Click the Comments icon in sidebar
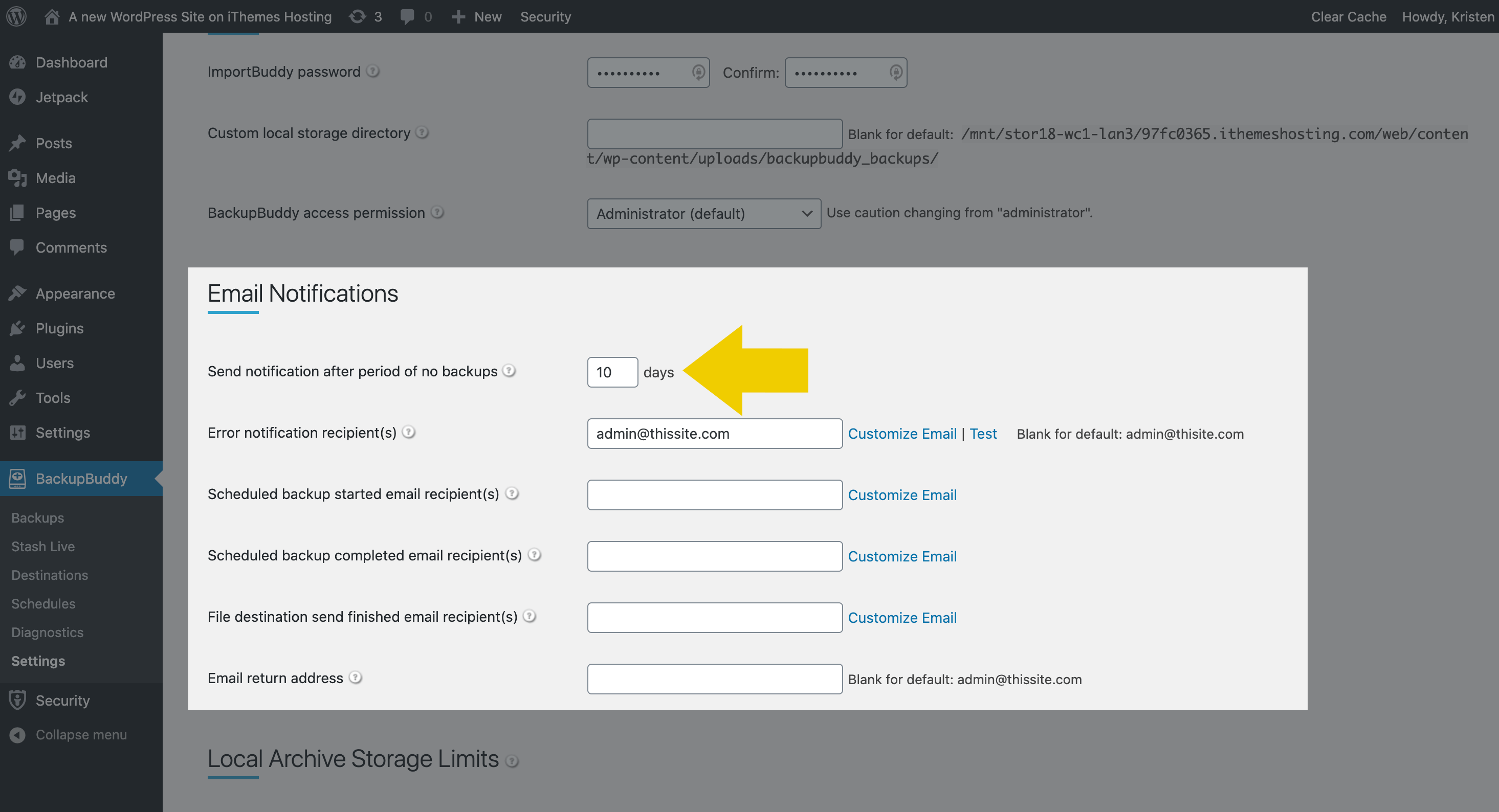Viewport: 1499px width, 812px height. (x=17, y=247)
